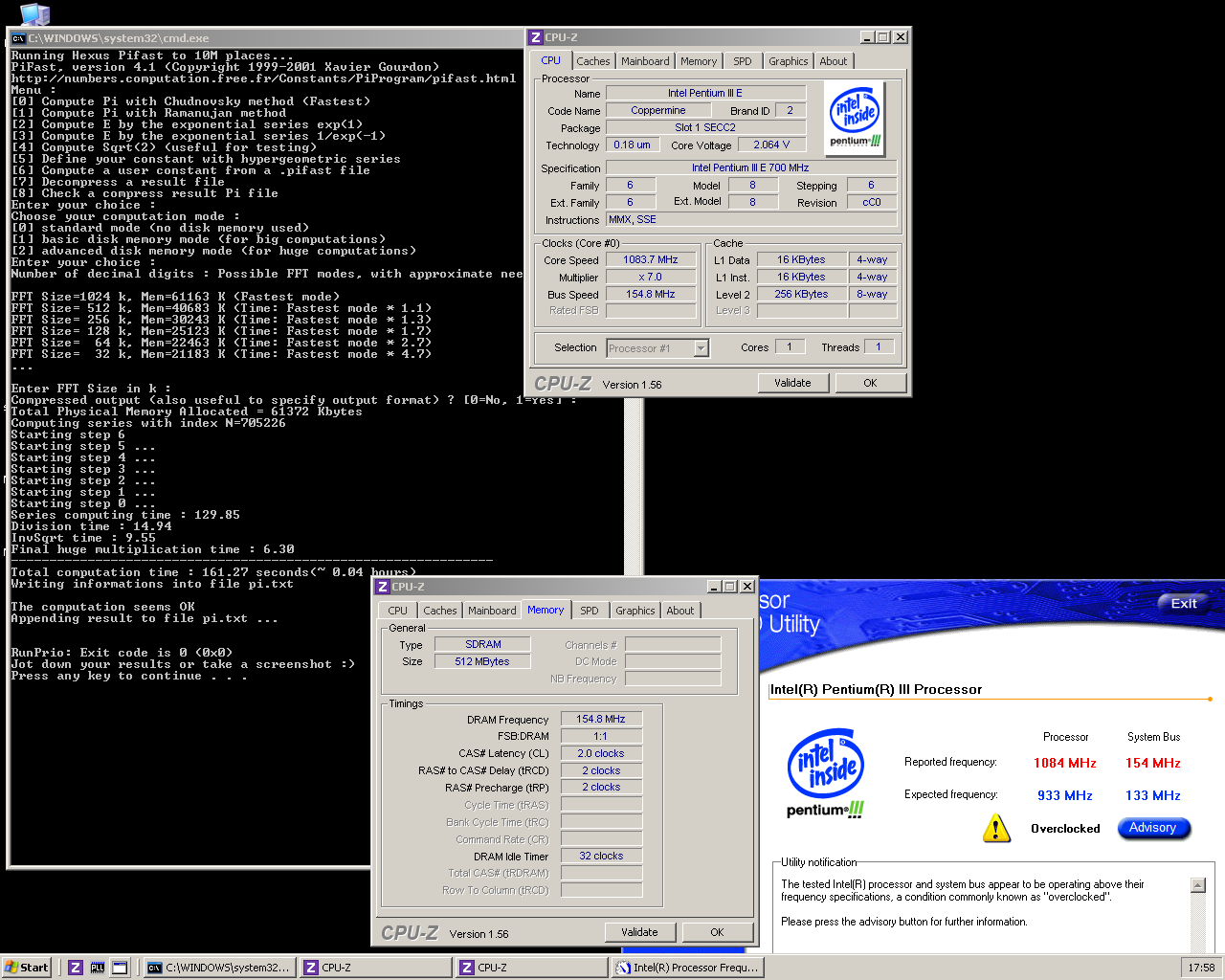
Task: Select CPU tab in CPU-Z memory timings window
Action: pyautogui.click(x=398, y=611)
